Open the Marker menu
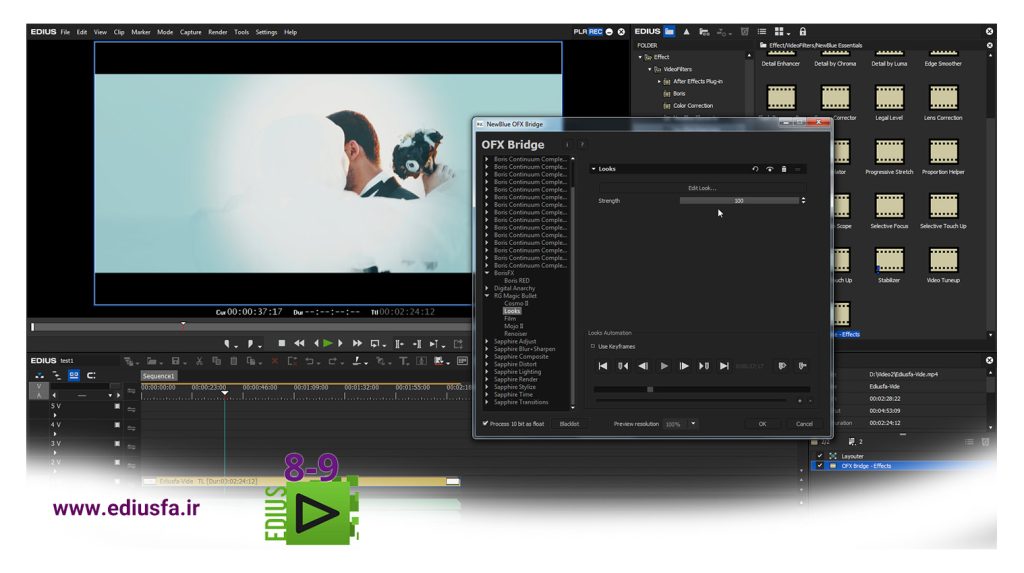 [140, 32]
